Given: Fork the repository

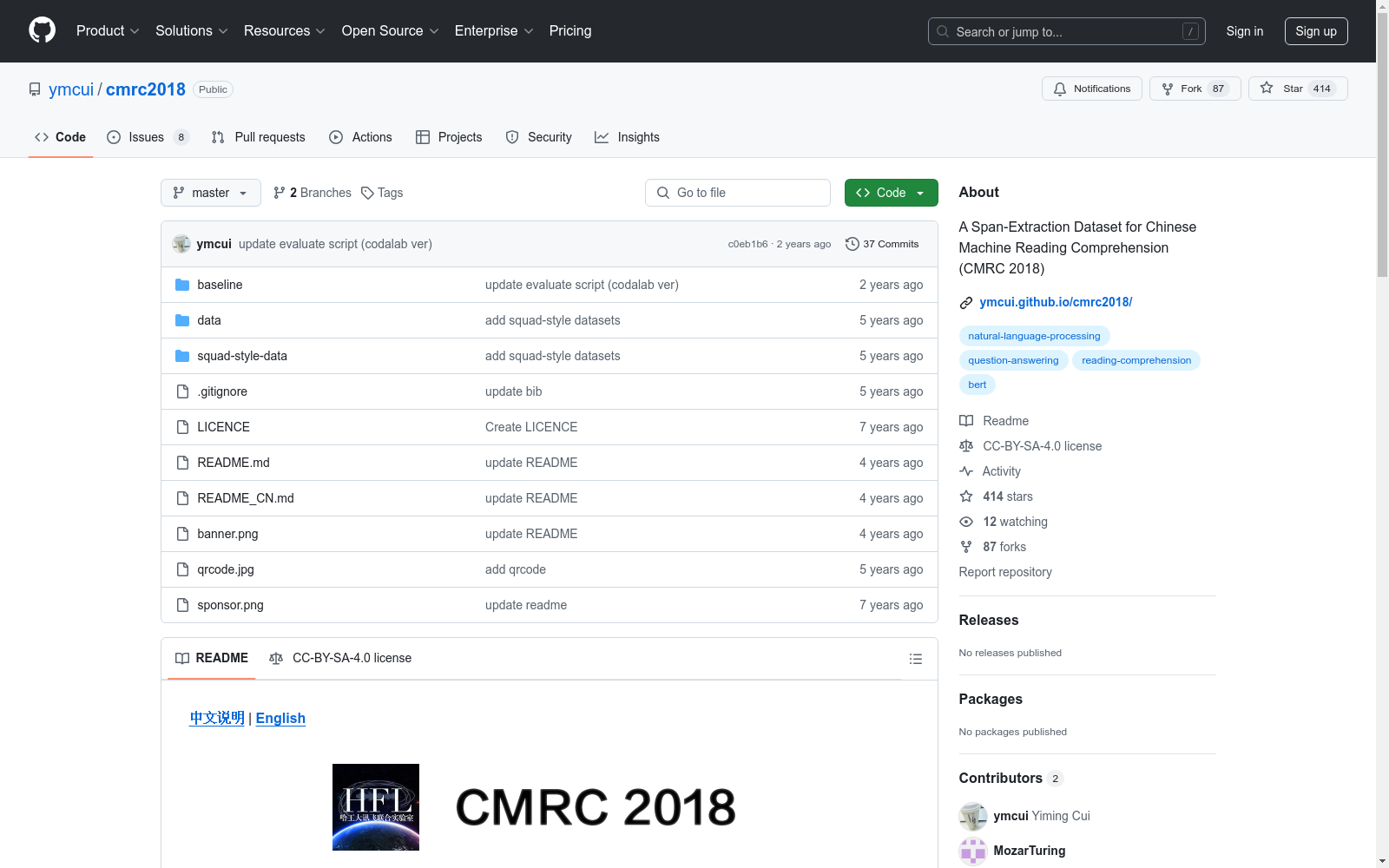Looking at the screenshot, I should [1195, 89].
